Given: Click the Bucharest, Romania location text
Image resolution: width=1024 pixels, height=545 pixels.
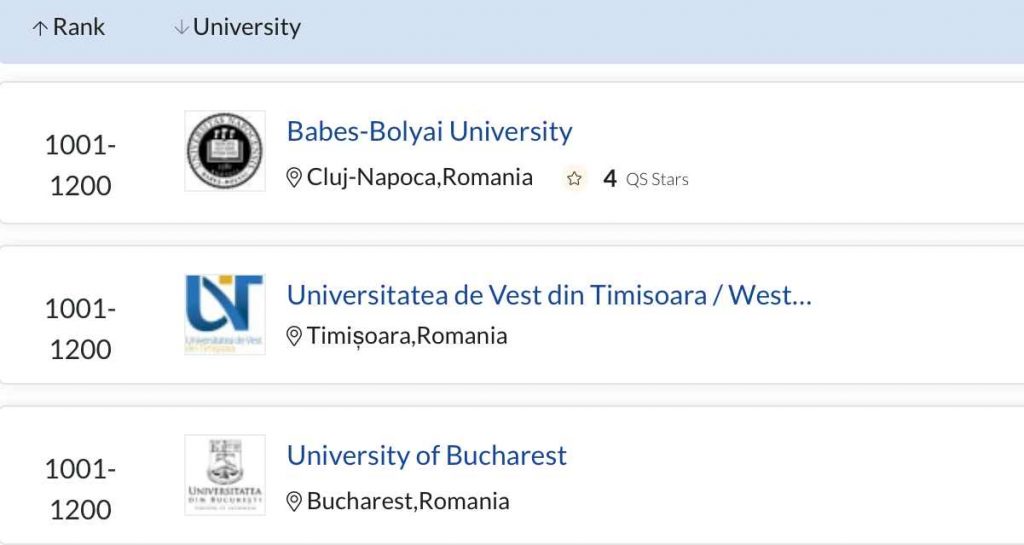Looking at the screenshot, I should 408,501.
